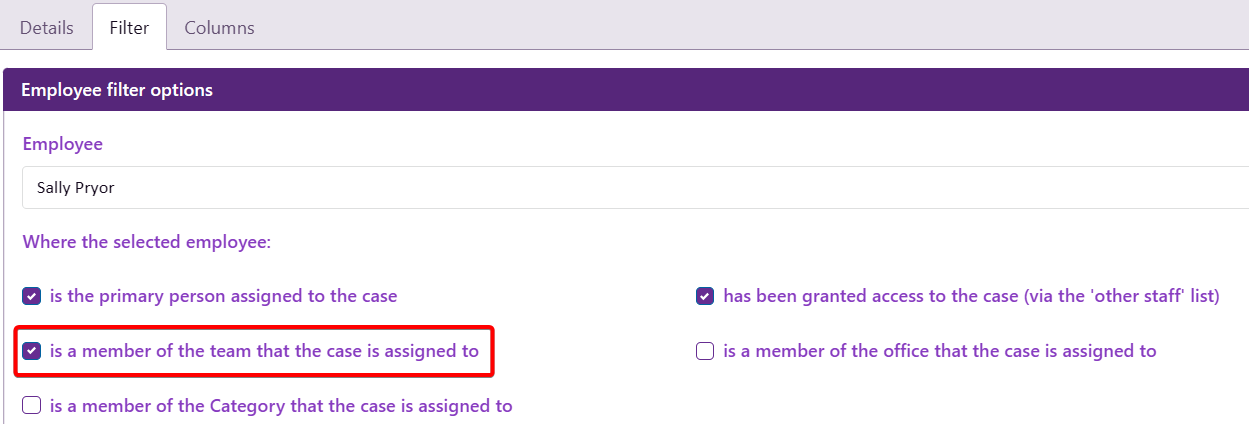Viewport: 1249px width, 424px height.
Task: Switch to the Details tab
Action: pyautogui.click(x=47, y=28)
